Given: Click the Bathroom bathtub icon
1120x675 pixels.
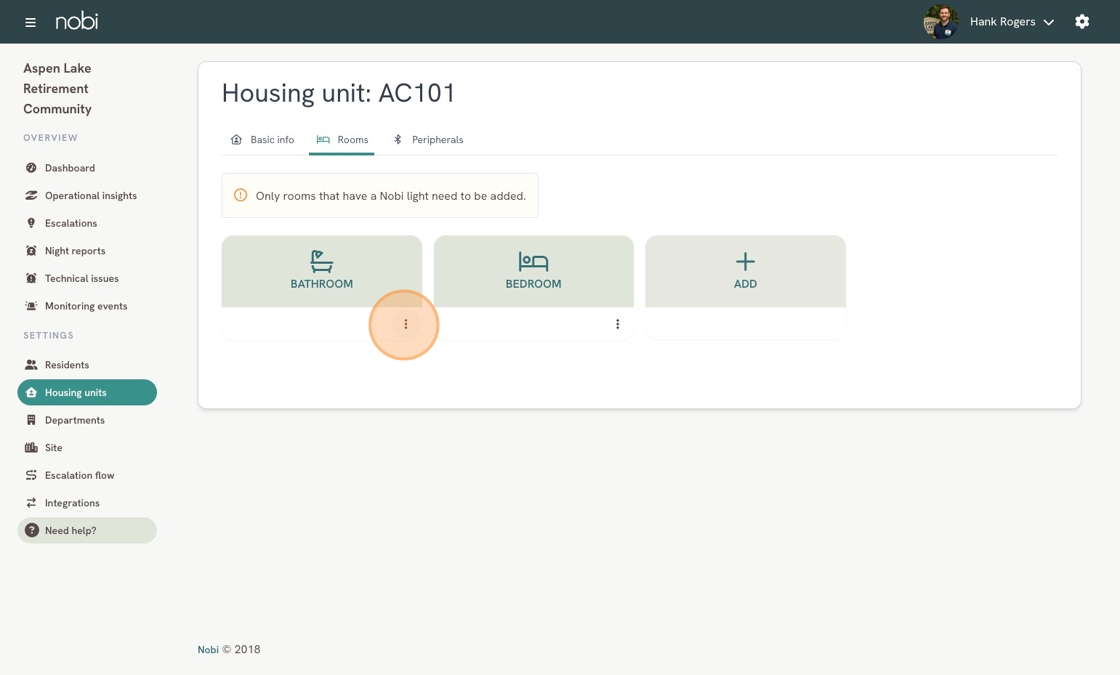Looking at the screenshot, I should pyautogui.click(x=321, y=261).
